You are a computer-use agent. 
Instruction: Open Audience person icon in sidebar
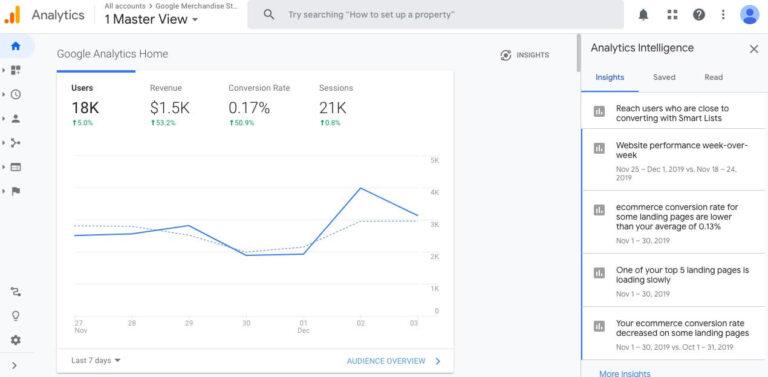pyautogui.click(x=16, y=118)
